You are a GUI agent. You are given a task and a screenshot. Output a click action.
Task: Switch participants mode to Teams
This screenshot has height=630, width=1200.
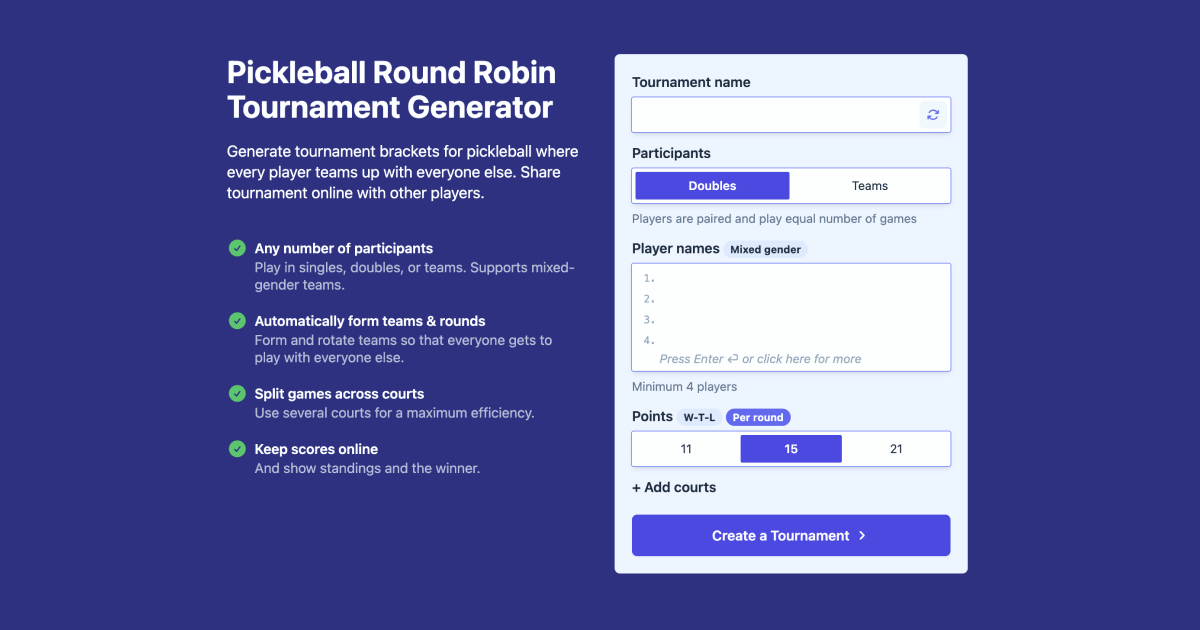869,185
